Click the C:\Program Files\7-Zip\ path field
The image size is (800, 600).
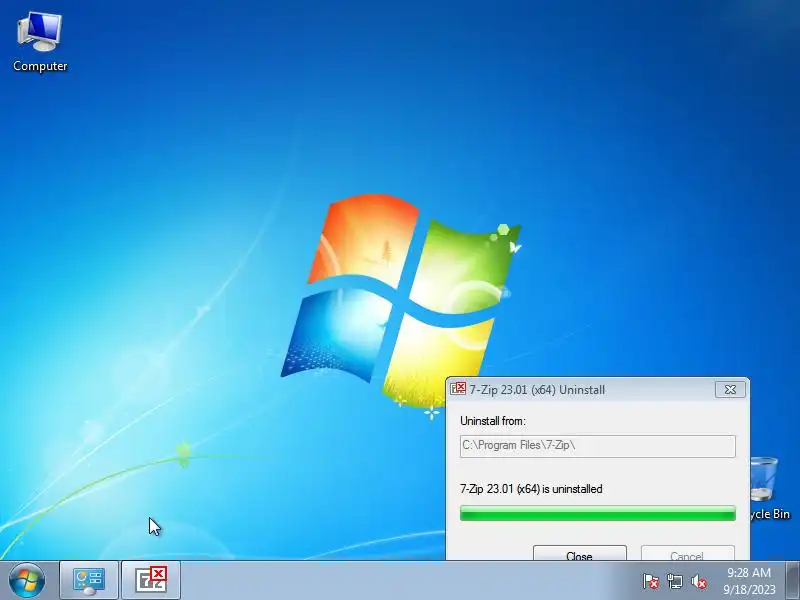(597, 446)
